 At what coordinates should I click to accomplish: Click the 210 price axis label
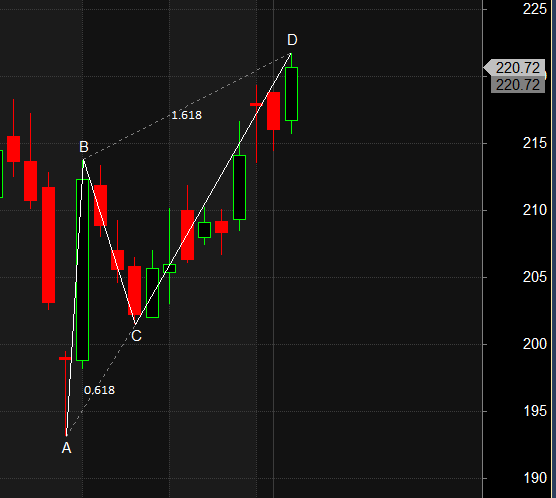(534, 210)
